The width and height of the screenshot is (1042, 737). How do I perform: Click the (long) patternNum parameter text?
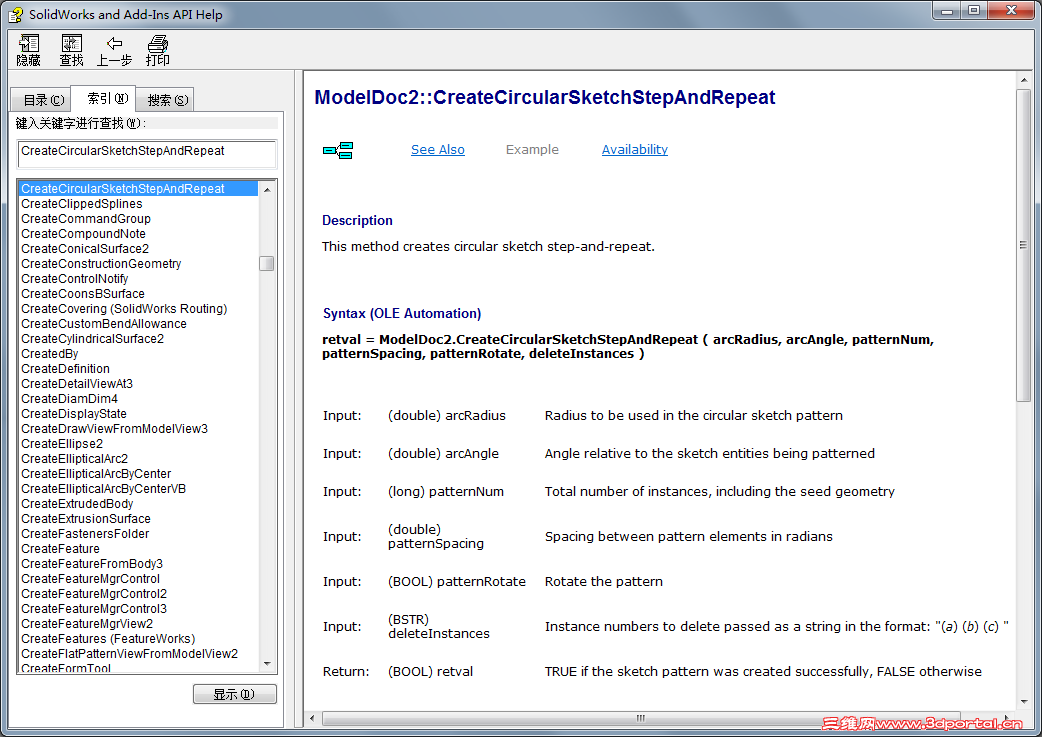pos(446,492)
